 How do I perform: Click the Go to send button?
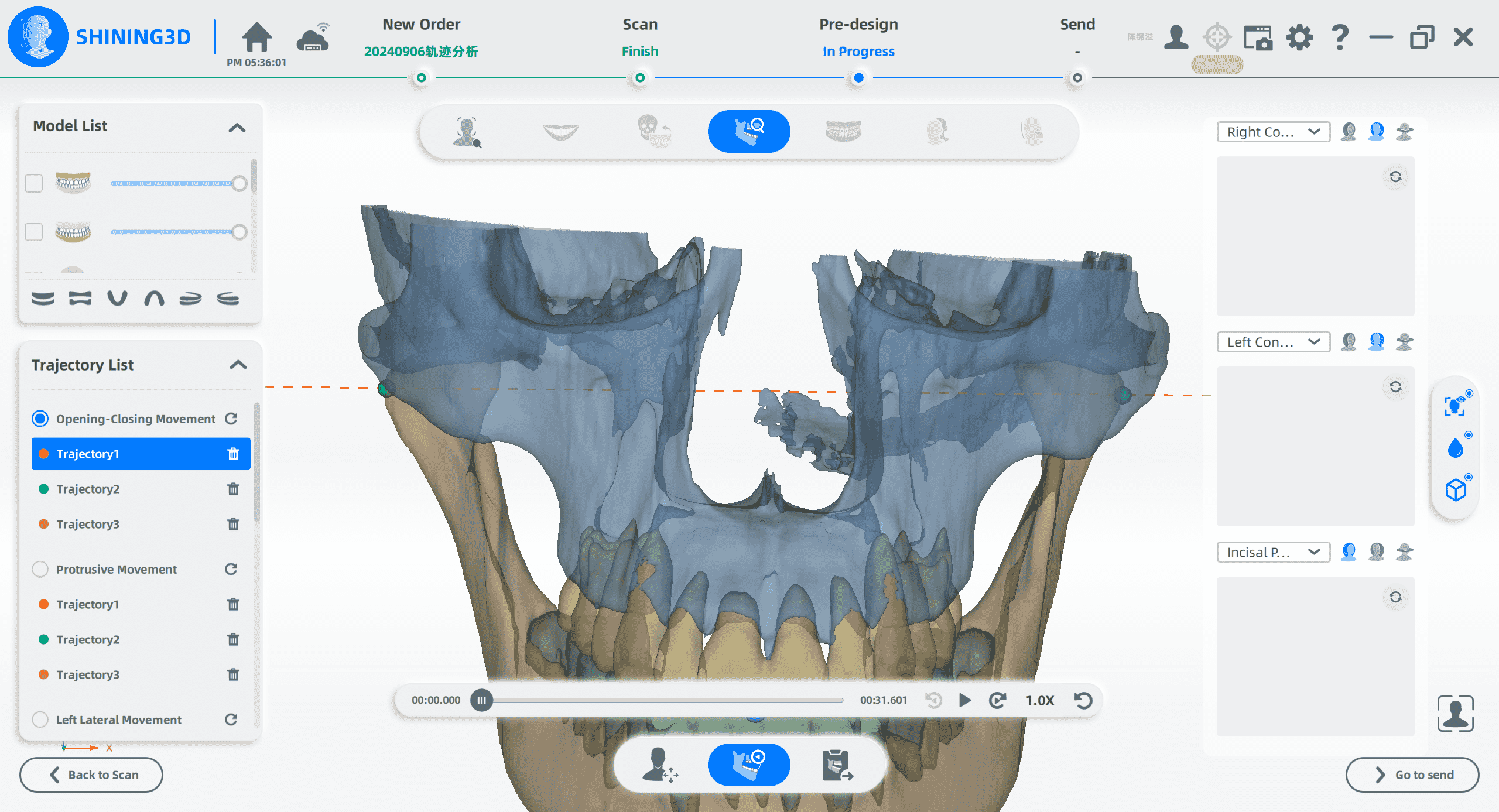(x=1412, y=775)
